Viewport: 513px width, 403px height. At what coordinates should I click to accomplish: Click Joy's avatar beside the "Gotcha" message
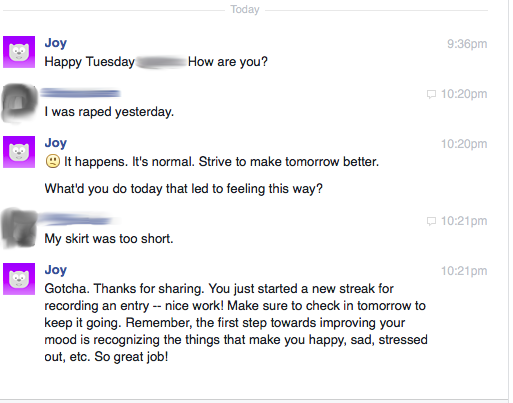tap(19, 279)
